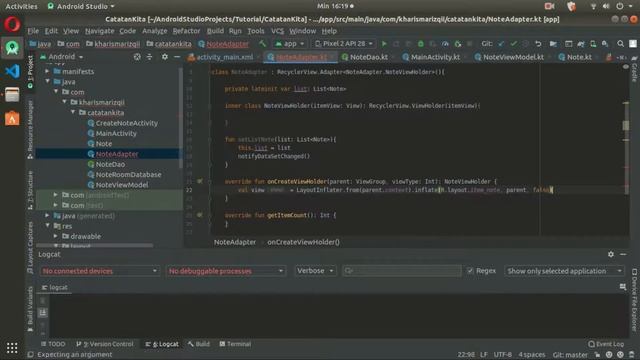
Task: Open the Refactor menu
Action: (x=186, y=31)
